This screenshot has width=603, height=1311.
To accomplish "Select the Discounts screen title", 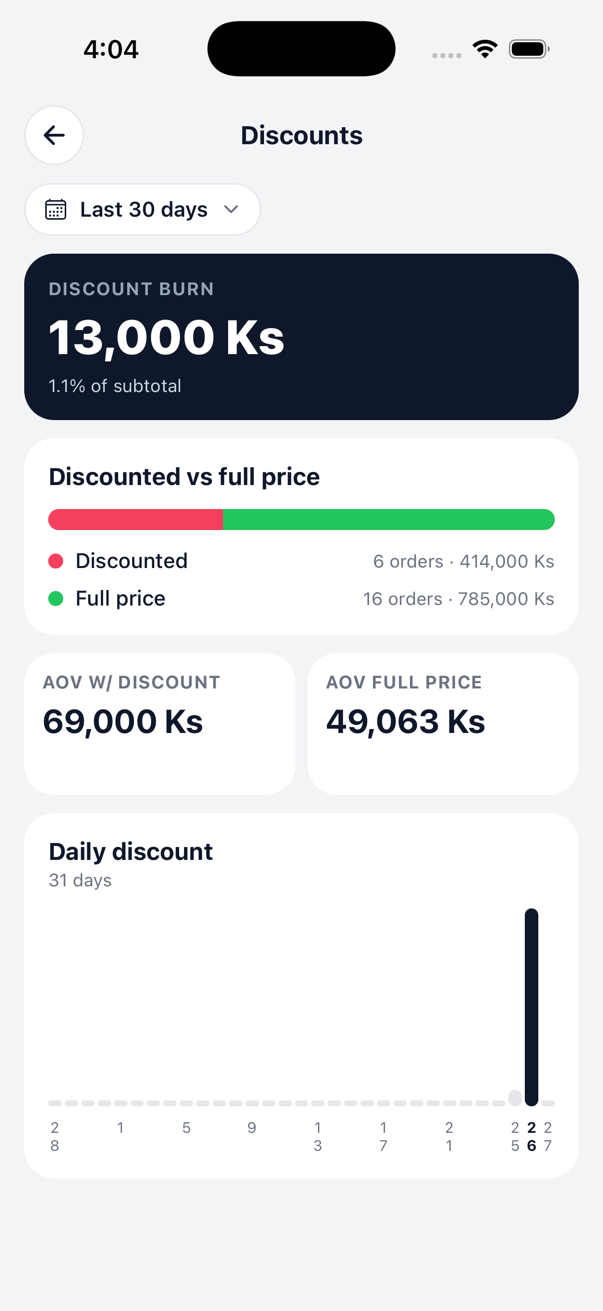I will 301,135.
